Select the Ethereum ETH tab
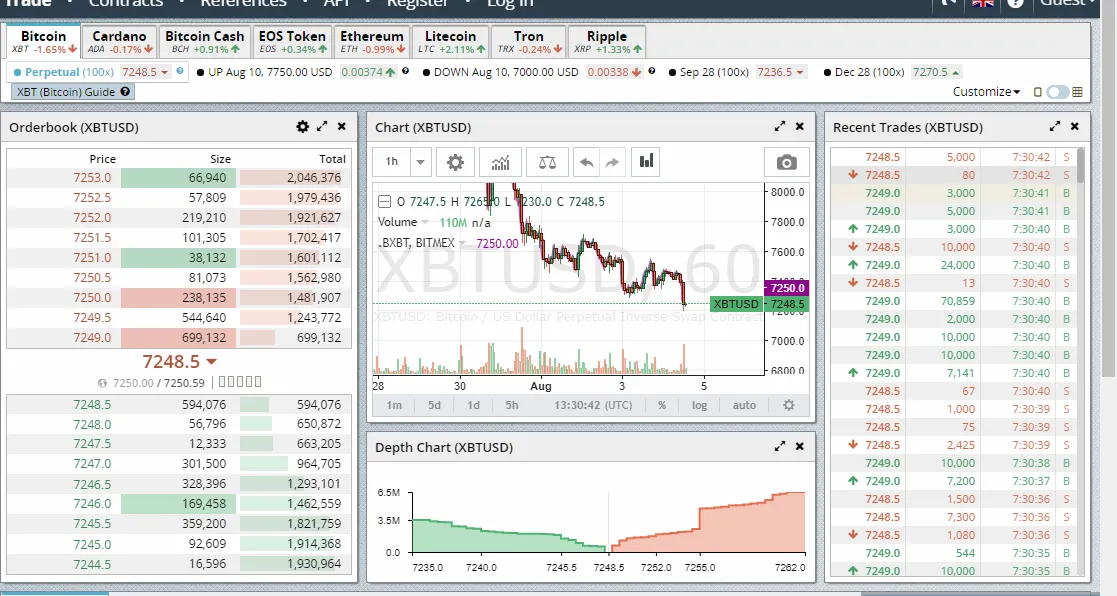1117x596 pixels. (372, 41)
